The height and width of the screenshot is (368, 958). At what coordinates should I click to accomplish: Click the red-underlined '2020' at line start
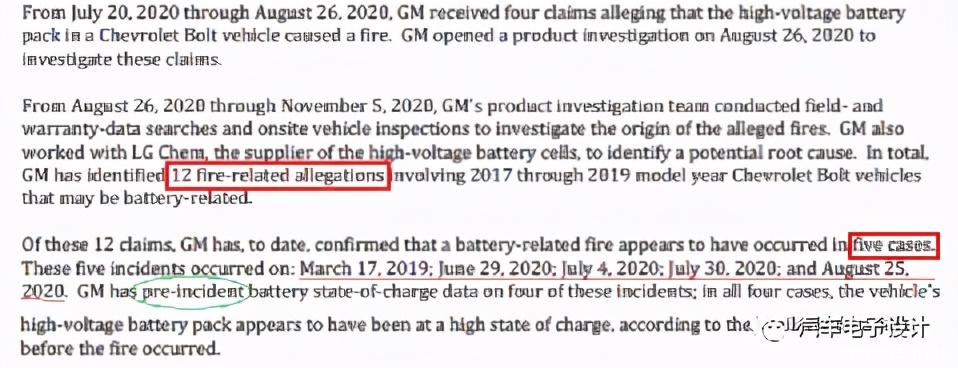point(43,292)
